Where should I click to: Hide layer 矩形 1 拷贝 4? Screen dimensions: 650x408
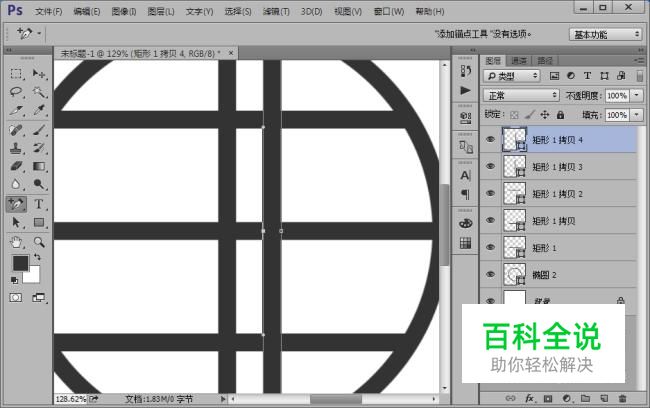tap(490, 139)
